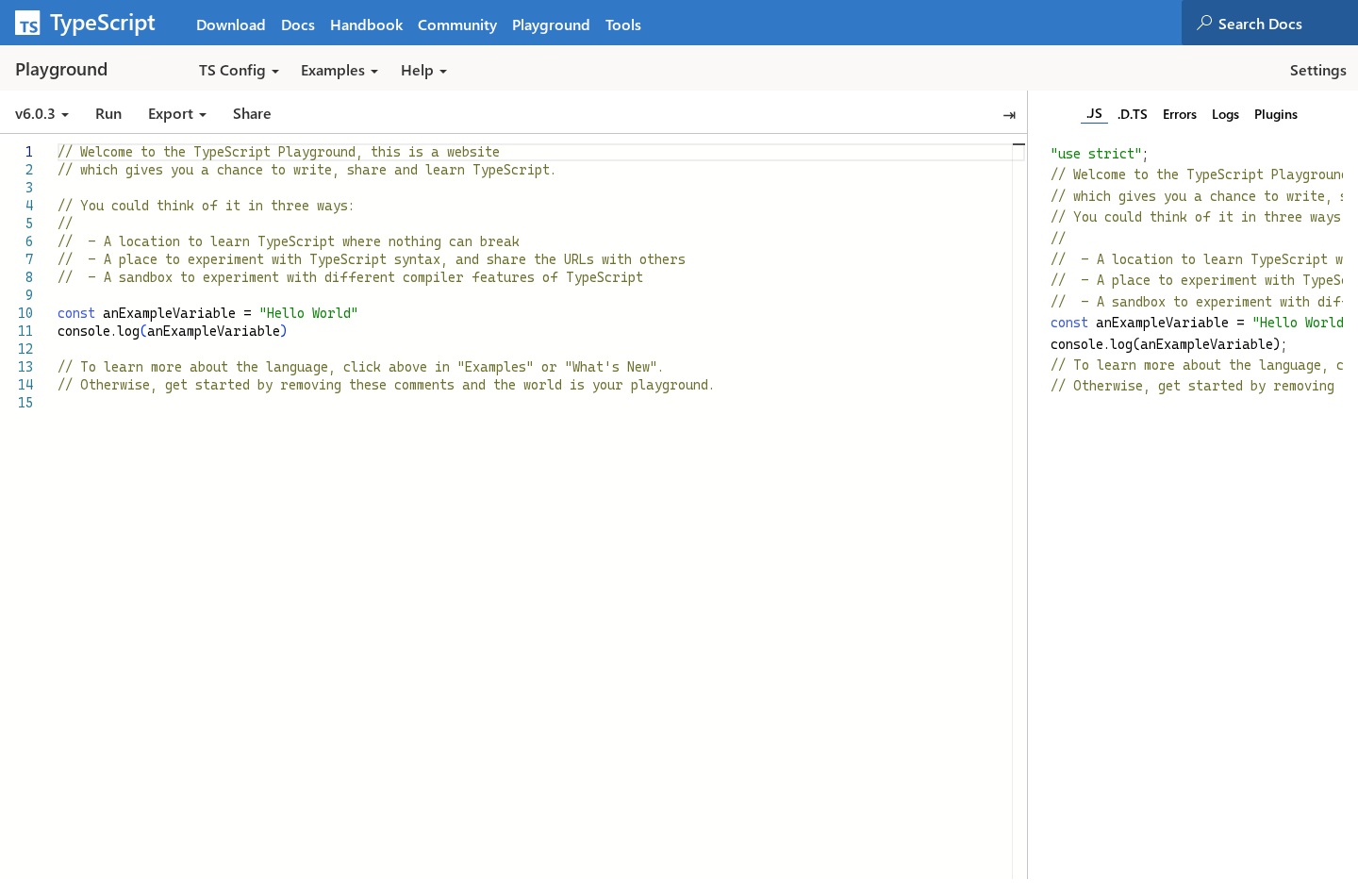1358x896 pixels.
Task: Open the Settings panel
Action: pos(1317,71)
